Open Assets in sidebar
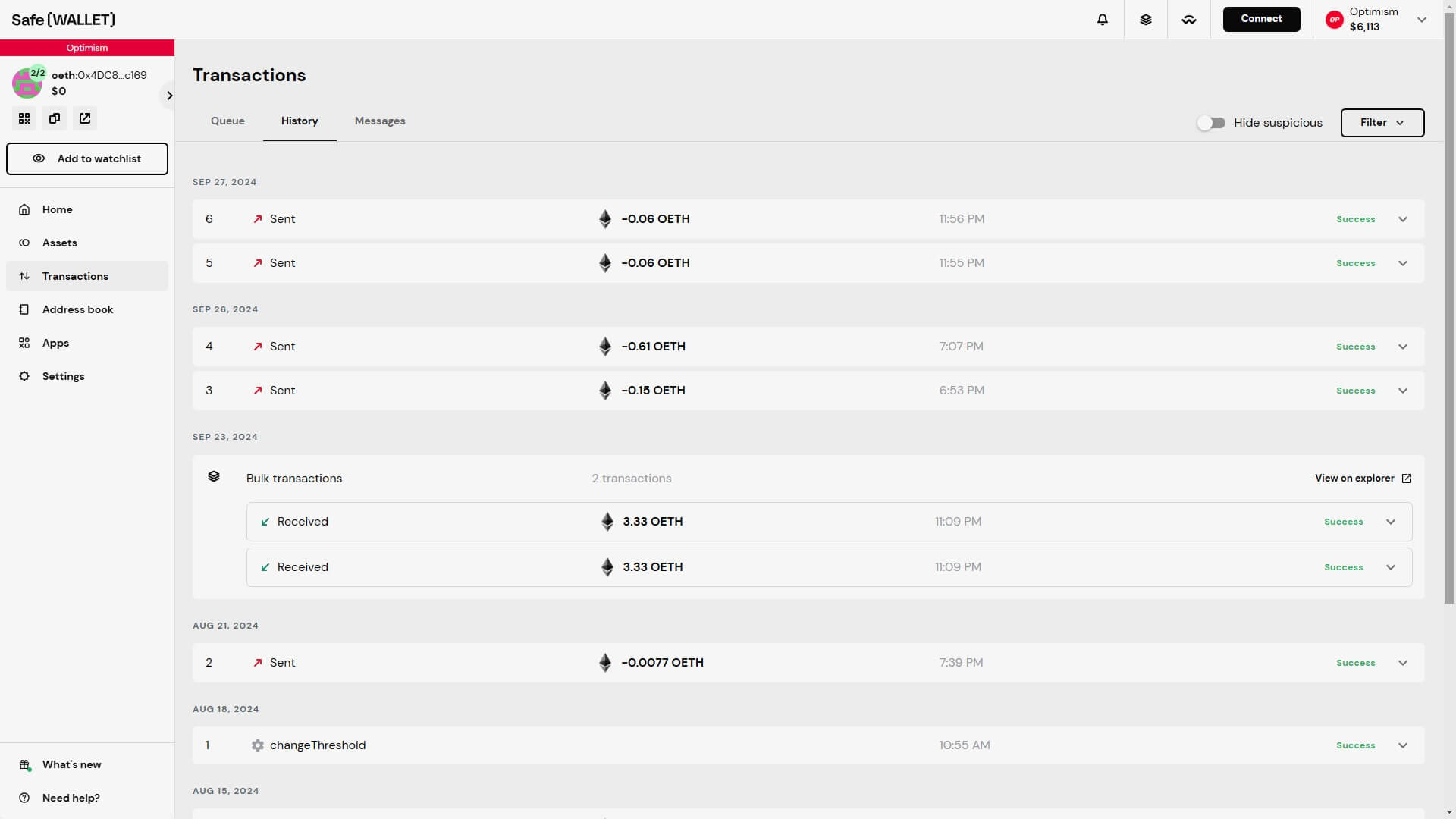The width and height of the screenshot is (1456, 819). [x=87, y=243]
